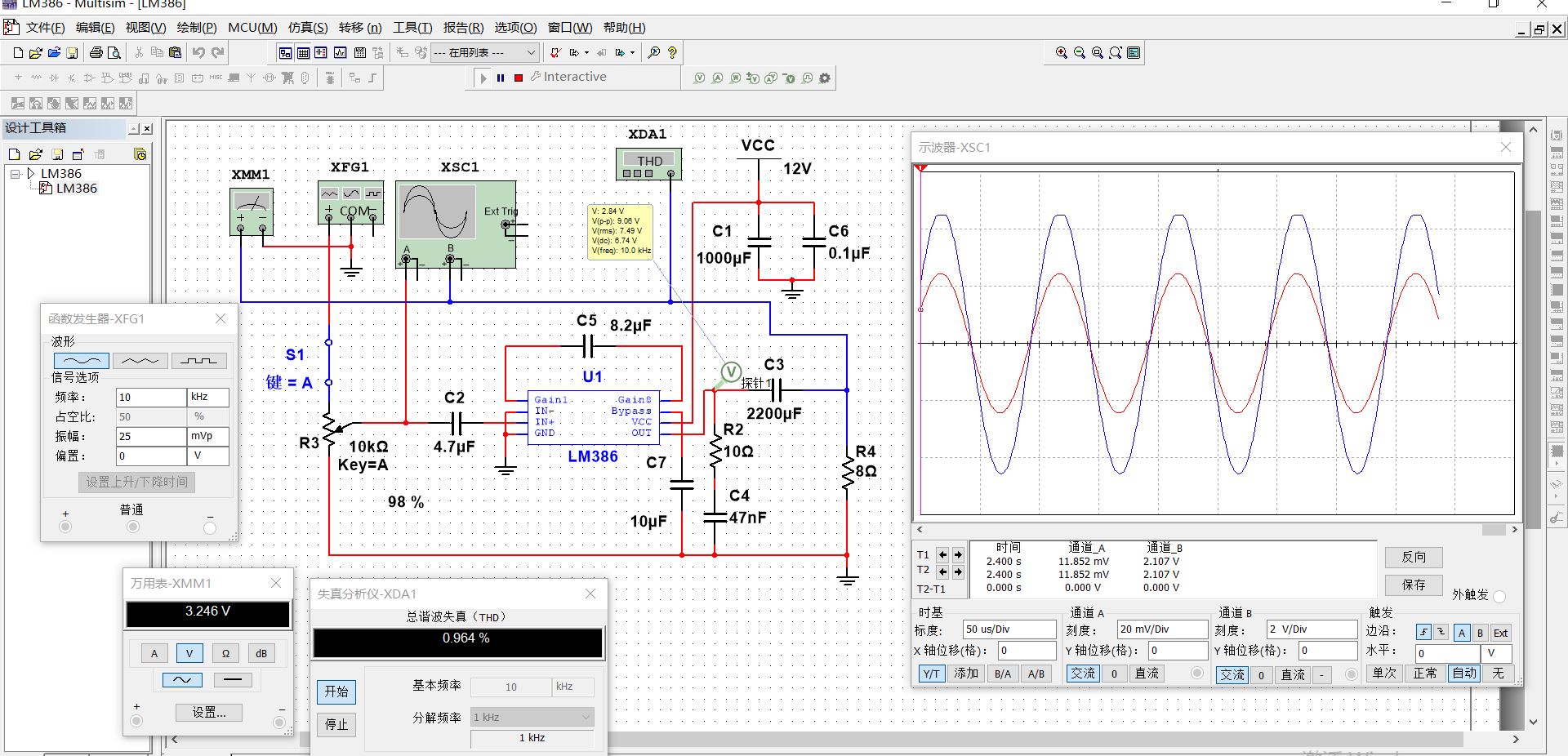Screen dimensions: 1568x756
Task: Open the 工具 menu
Action: (x=412, y=28)
